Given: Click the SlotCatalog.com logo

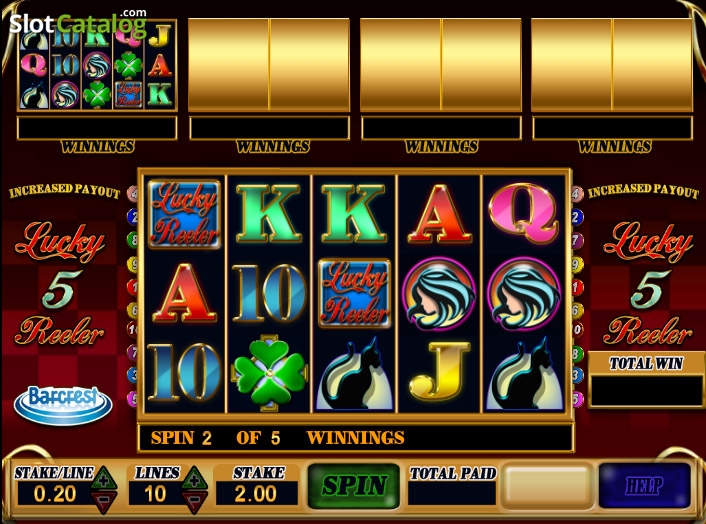Looking at the screenshot, I should pyautogui.click(x=78, y=23).
